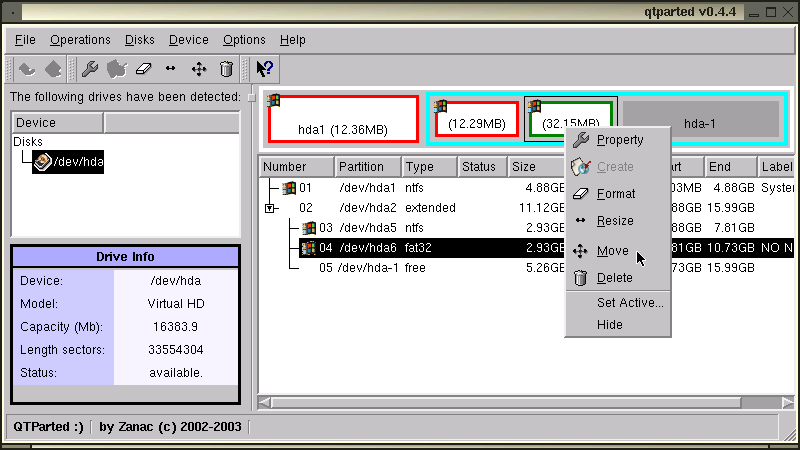
Task: Choose Resize from the context menu
Action: [x=618, y=221]
